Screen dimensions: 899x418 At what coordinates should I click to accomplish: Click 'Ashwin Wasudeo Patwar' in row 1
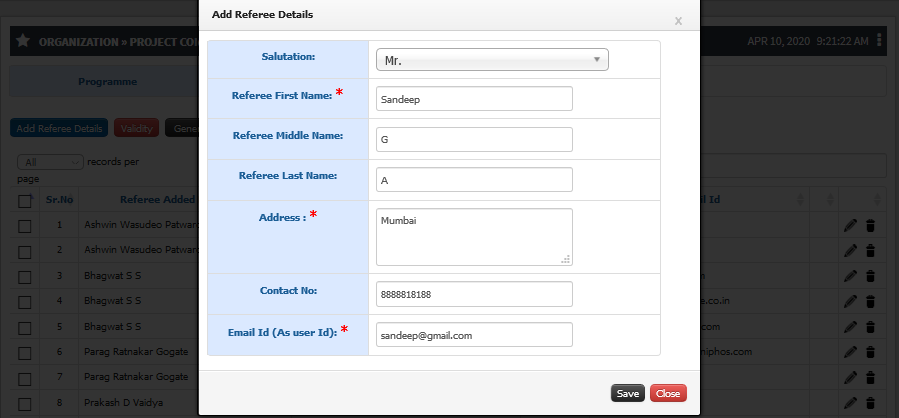pyautogui.click(x=141, y=225)
